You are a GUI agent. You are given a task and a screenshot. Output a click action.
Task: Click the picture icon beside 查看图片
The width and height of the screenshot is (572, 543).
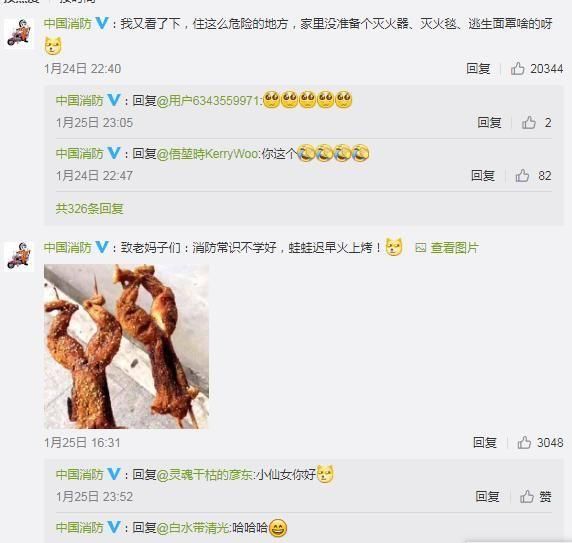coord(420,248)
